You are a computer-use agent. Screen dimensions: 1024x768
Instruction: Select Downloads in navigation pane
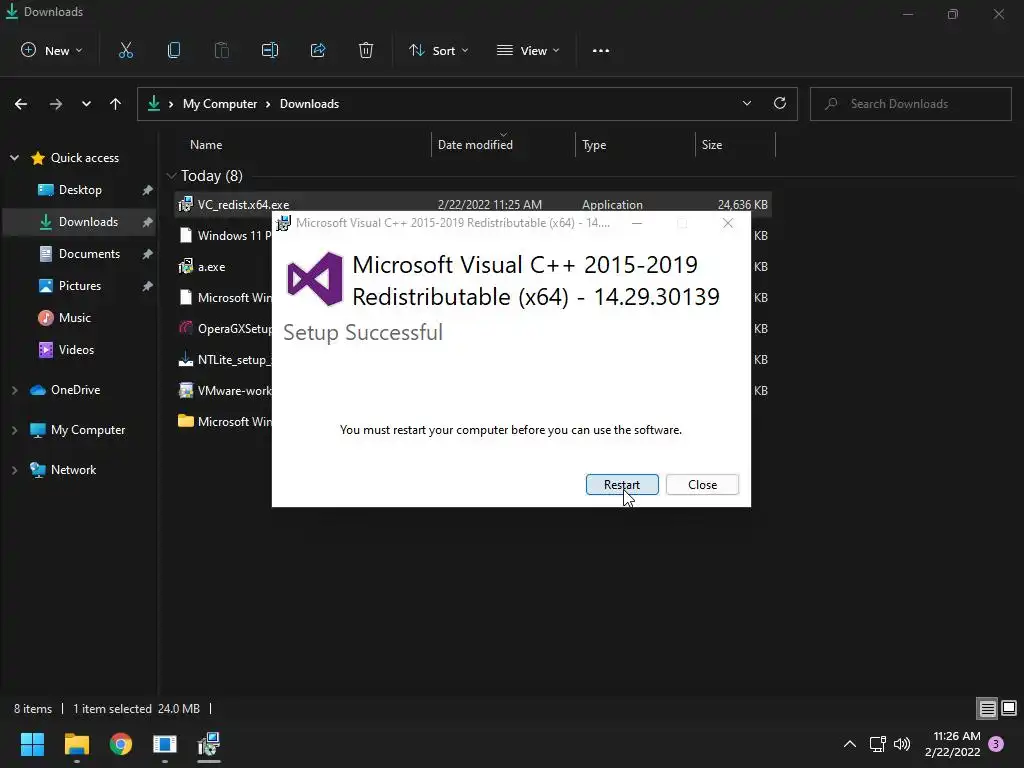click(78, 222)
